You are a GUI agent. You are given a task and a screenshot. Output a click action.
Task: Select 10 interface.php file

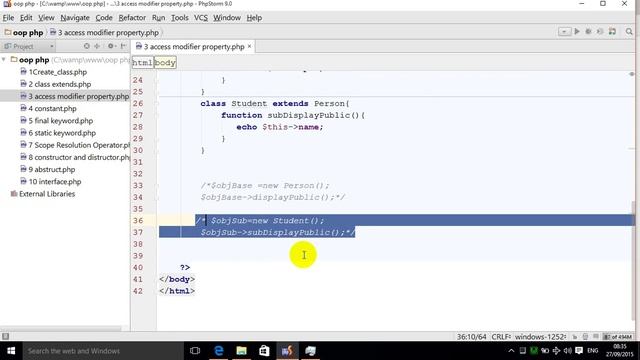point(51,182)
